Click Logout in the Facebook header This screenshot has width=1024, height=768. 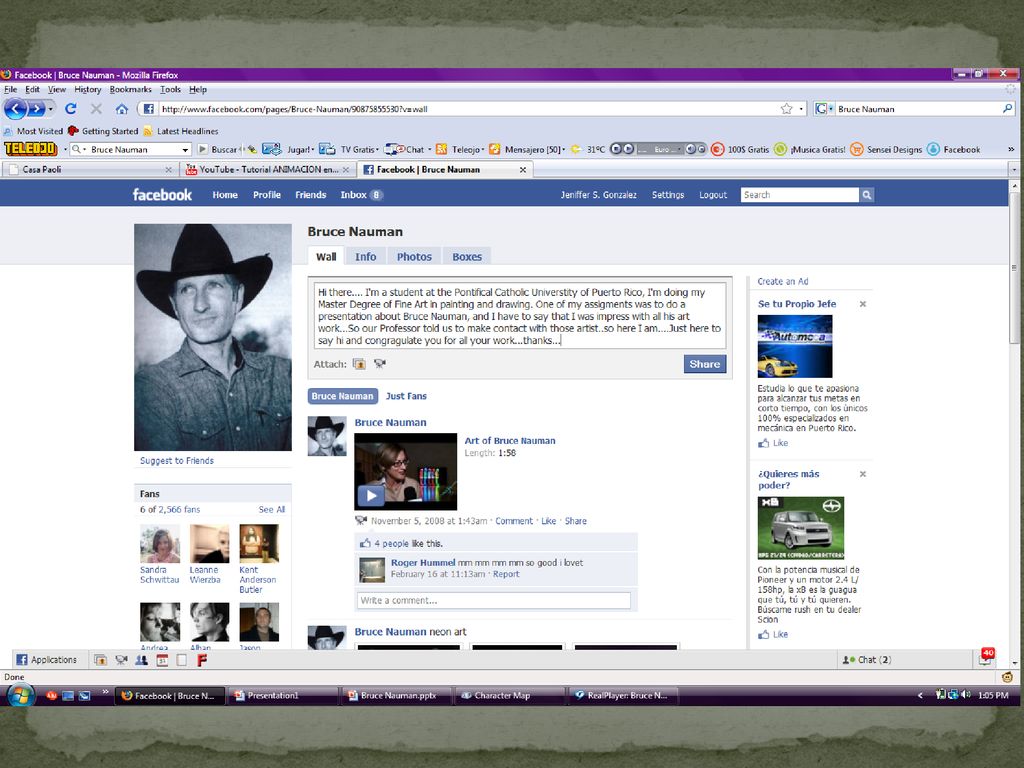click(x=712, y=195)
